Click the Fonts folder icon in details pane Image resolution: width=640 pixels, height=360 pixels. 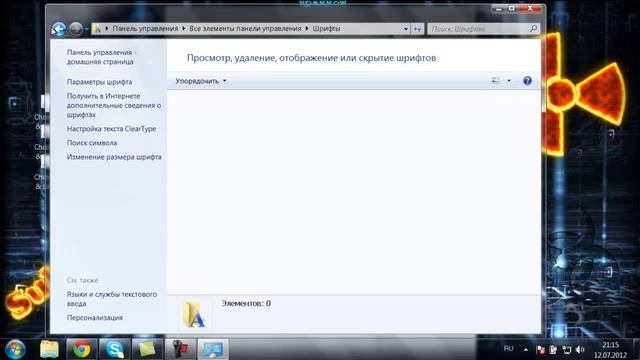coord(193,314)
